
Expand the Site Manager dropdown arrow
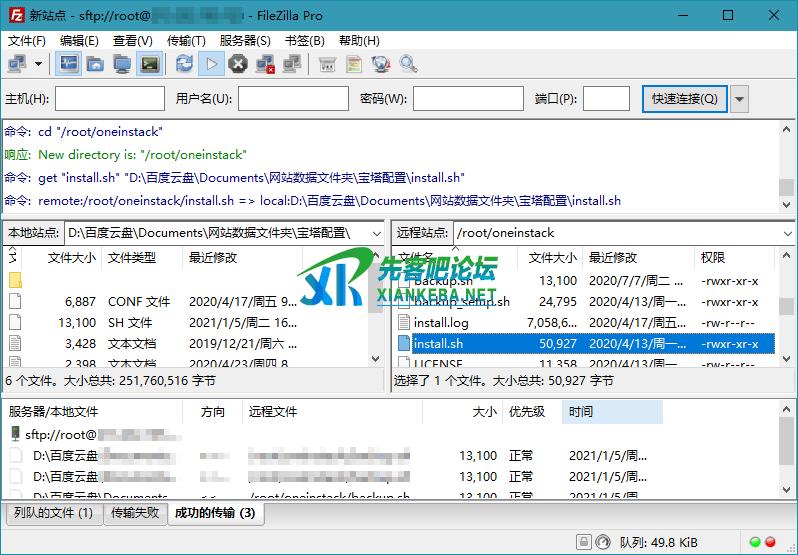(39, 64)
